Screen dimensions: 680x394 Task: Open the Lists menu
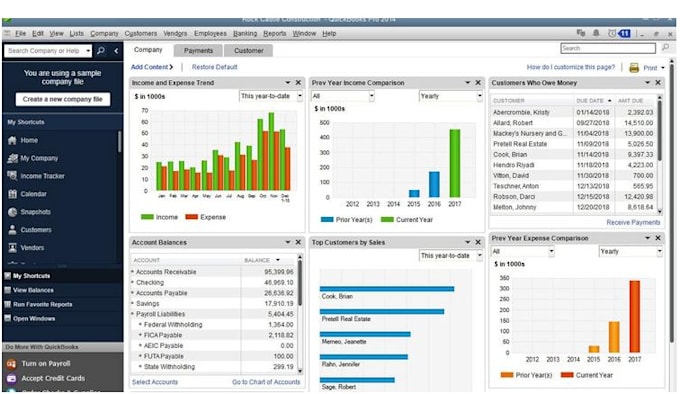pyautogui.click(x=76, y=33)
